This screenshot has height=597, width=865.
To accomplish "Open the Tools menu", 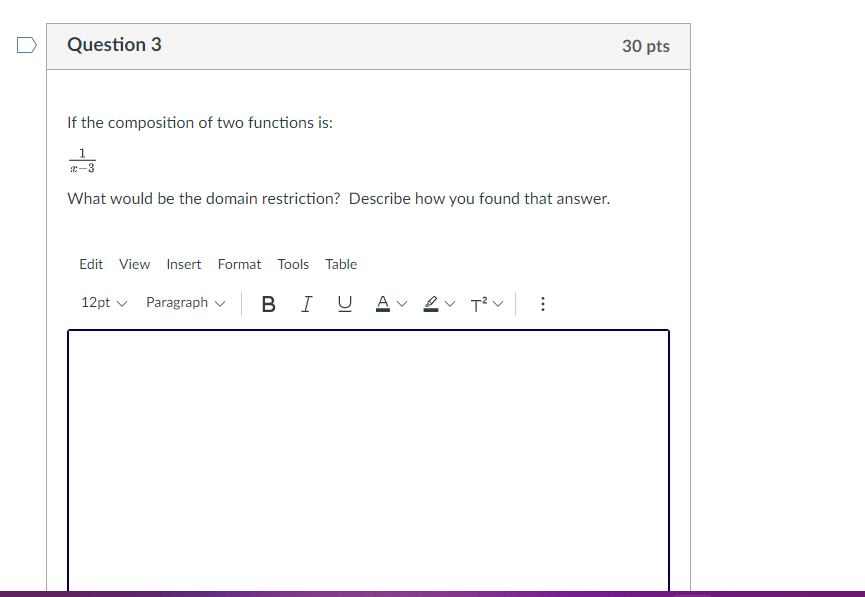I will click(293, 264).
